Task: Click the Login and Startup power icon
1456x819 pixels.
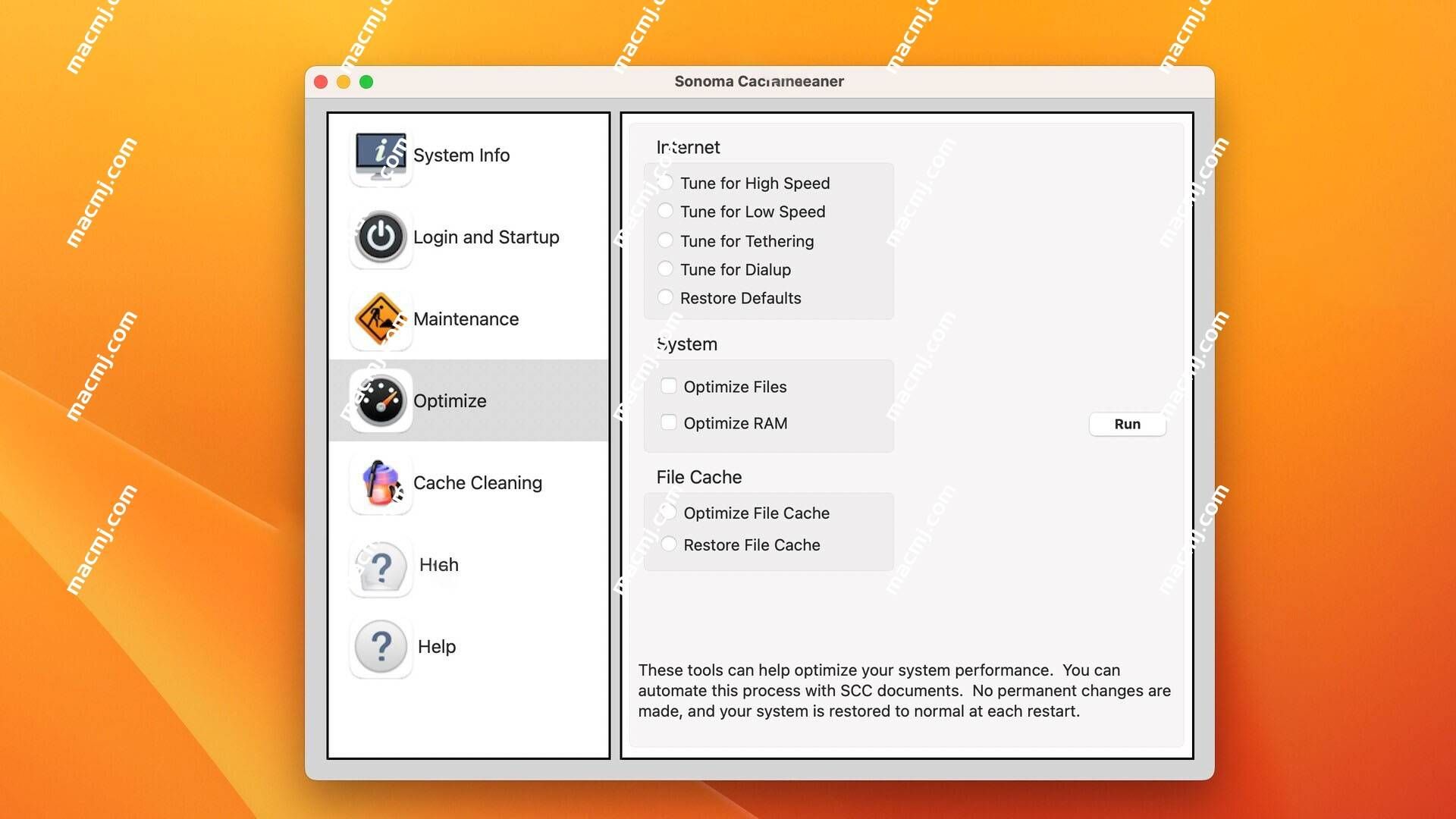Action: click(381, 237)
